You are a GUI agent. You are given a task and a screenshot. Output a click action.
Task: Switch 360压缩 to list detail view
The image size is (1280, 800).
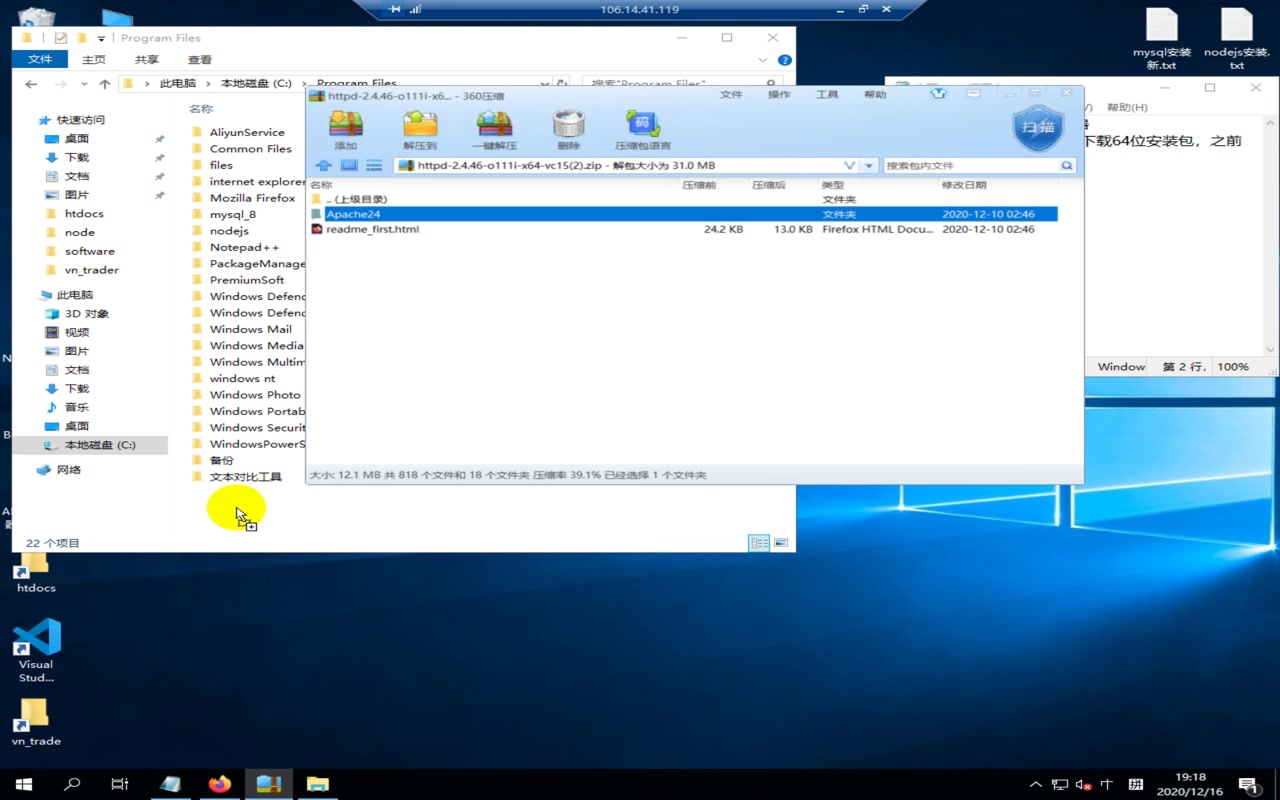(374, 165)
